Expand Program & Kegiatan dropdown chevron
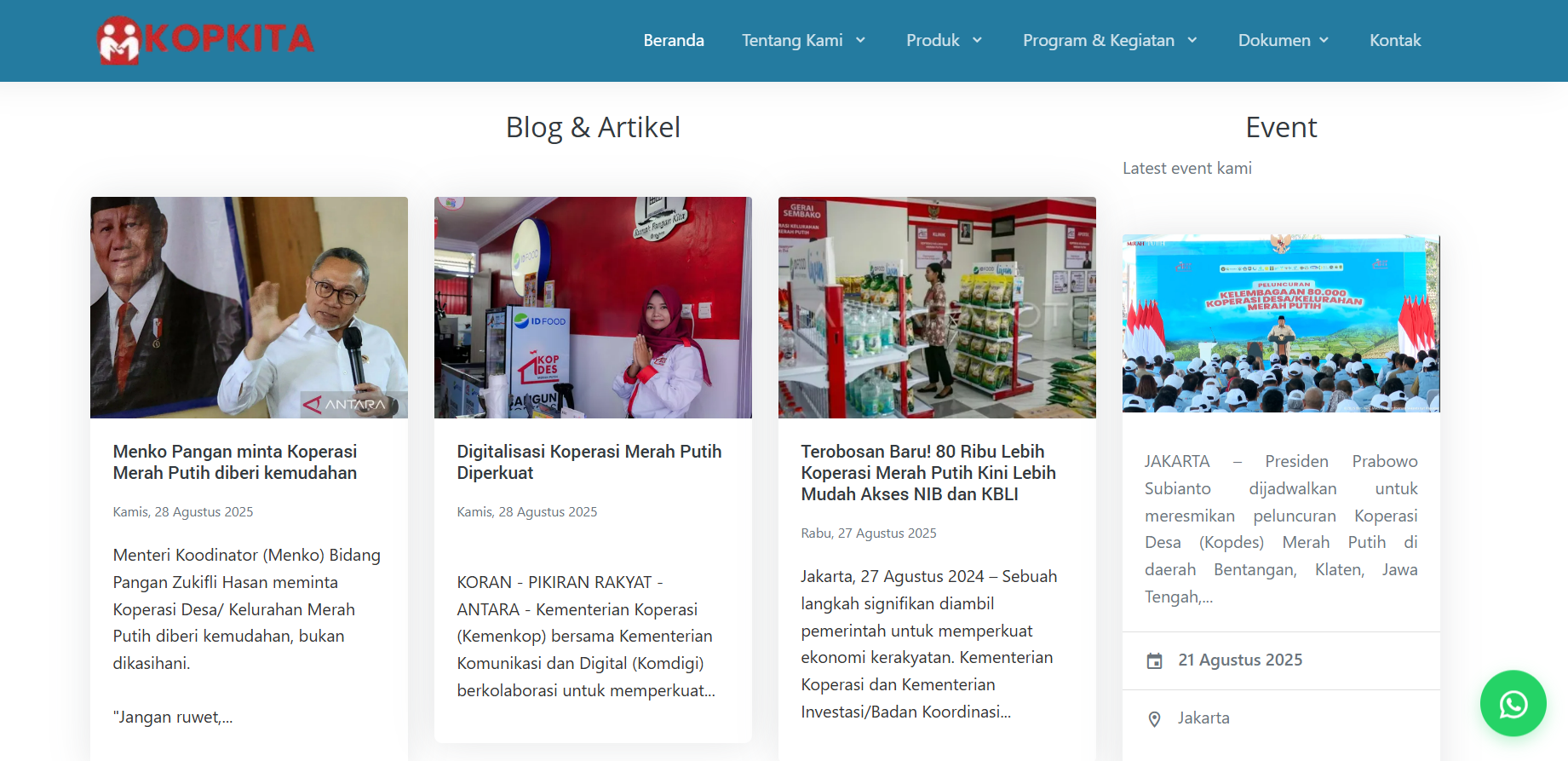The width and height of the screenshot is (1568, 761). point(1192,40)
